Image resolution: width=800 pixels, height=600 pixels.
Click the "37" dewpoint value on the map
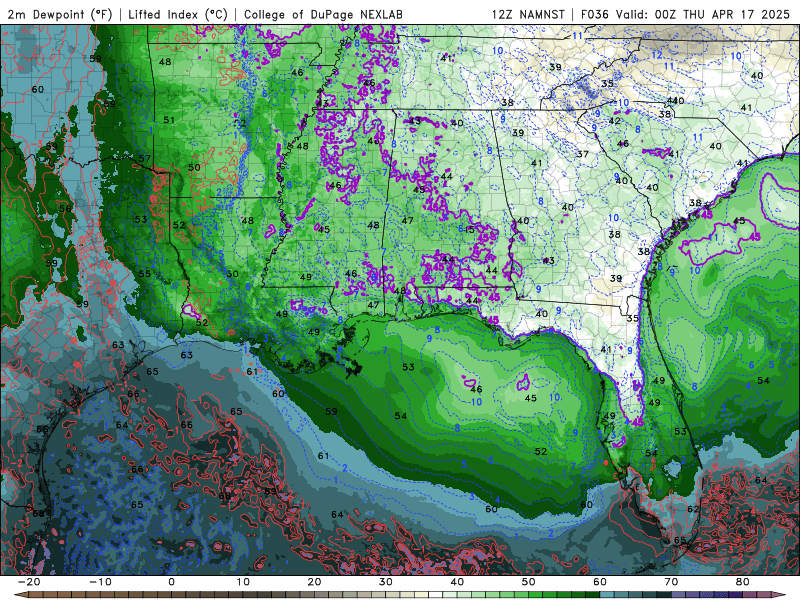pos(583,154)
